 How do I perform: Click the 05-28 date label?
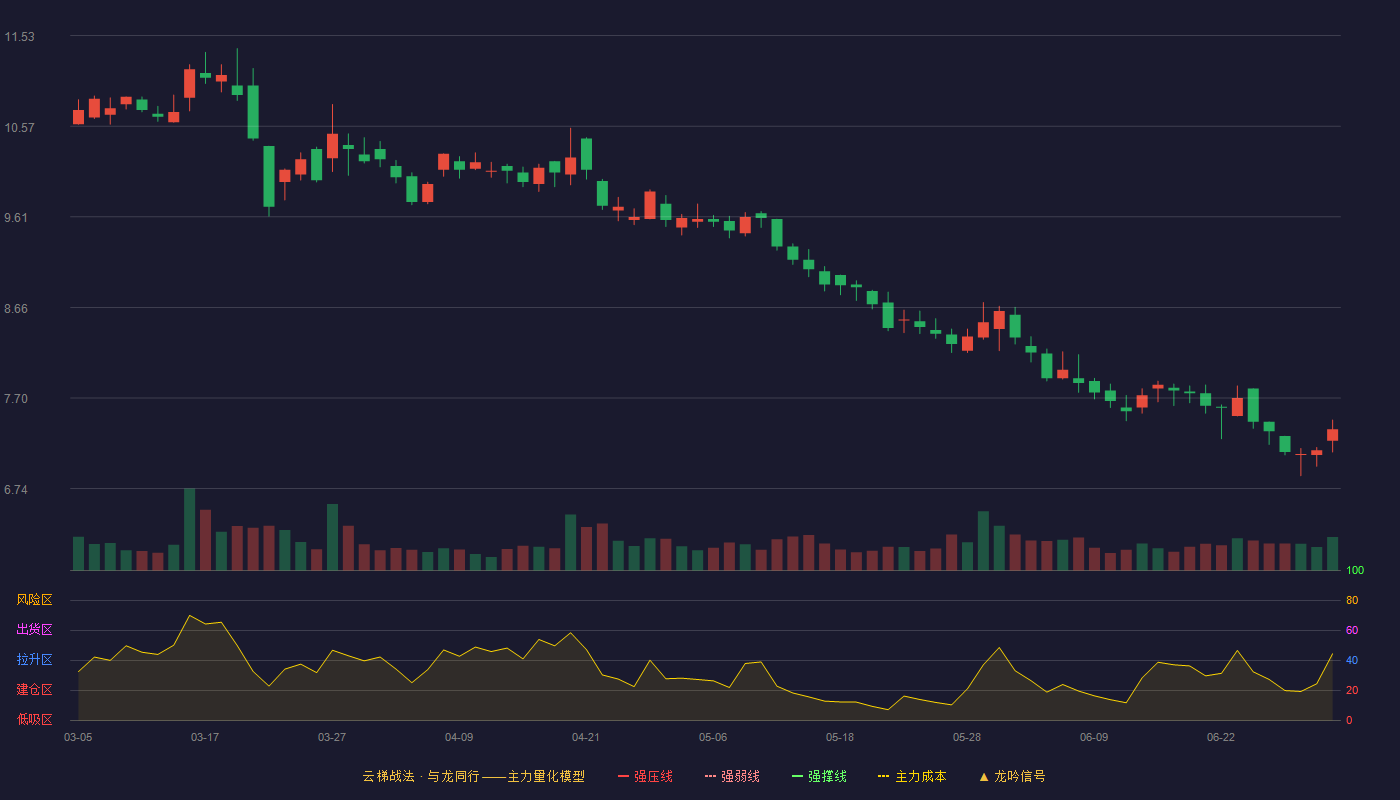coord(967,737)
